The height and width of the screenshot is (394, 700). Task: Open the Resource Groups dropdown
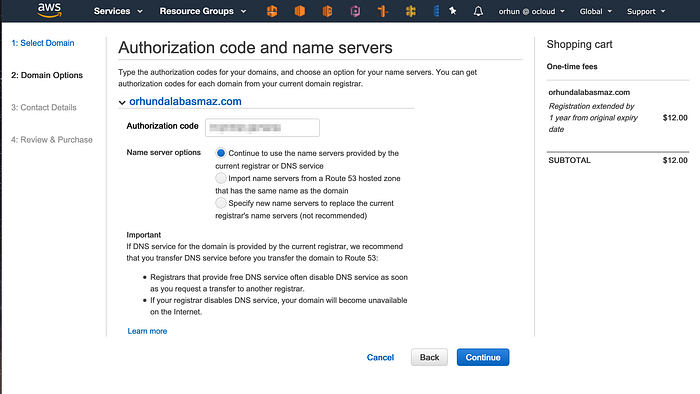click(203, 11)
